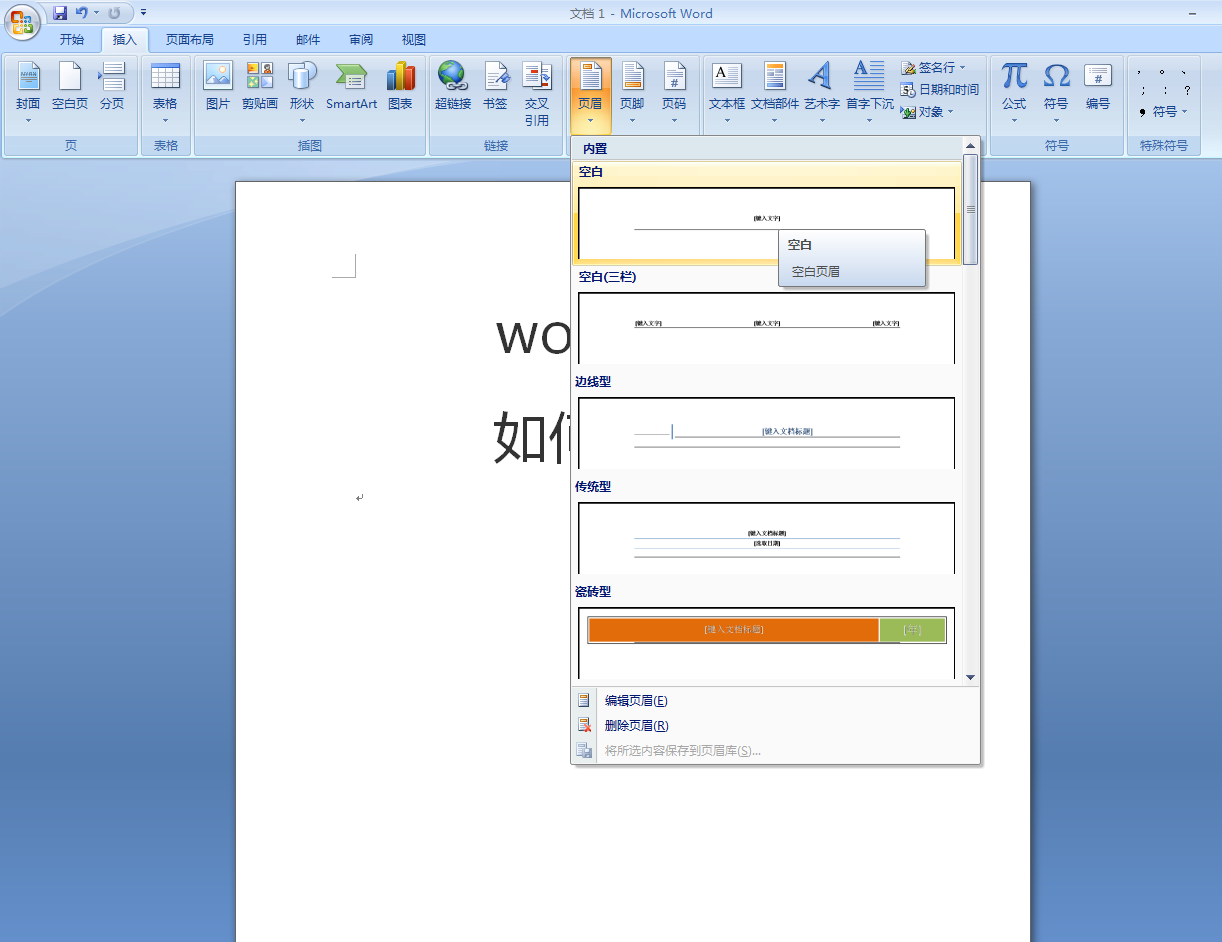
Task: Insert signature line (签名行)
Action: (934, 68)
